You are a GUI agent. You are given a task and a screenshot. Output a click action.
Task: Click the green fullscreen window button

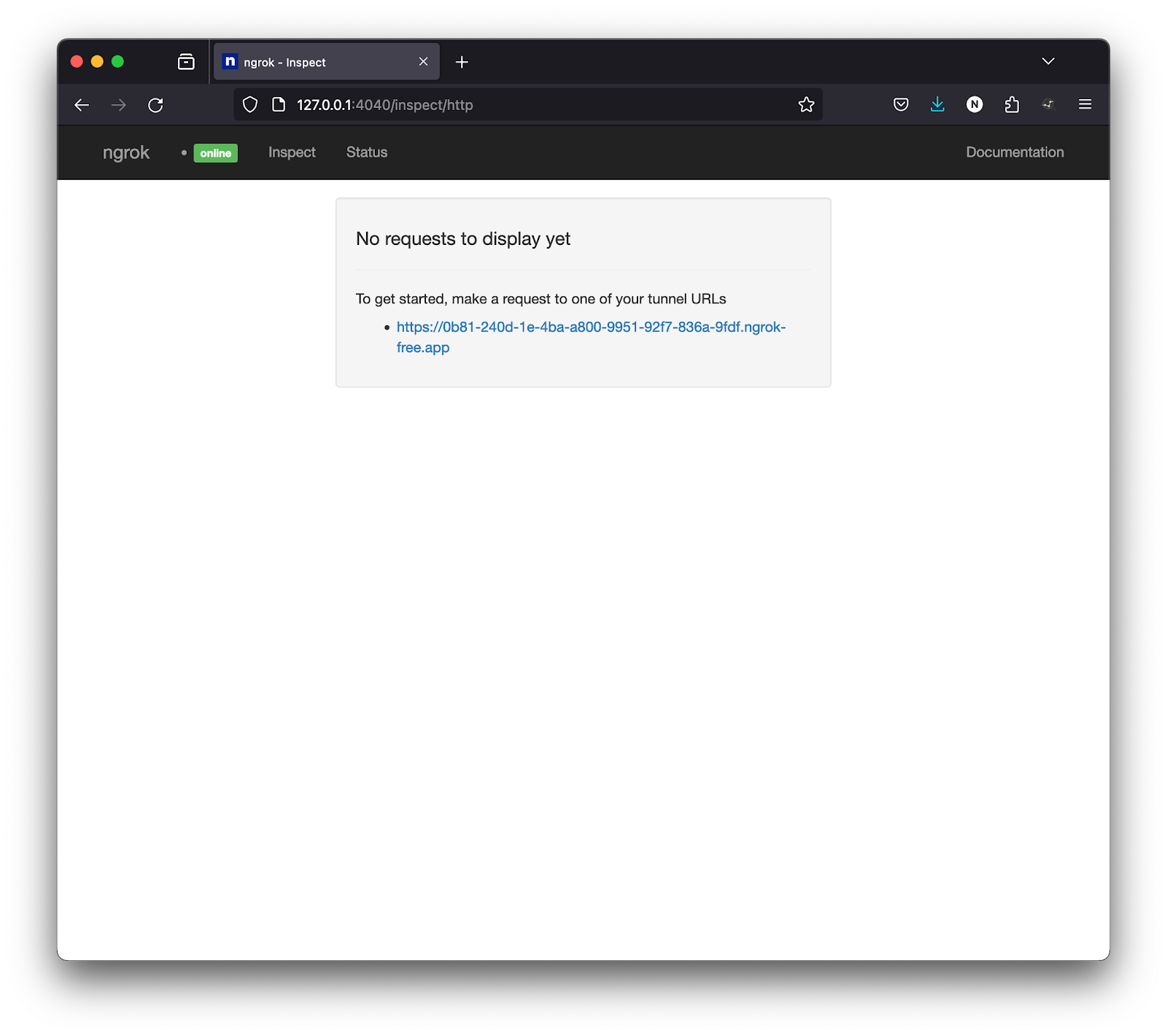coord(117,62)
